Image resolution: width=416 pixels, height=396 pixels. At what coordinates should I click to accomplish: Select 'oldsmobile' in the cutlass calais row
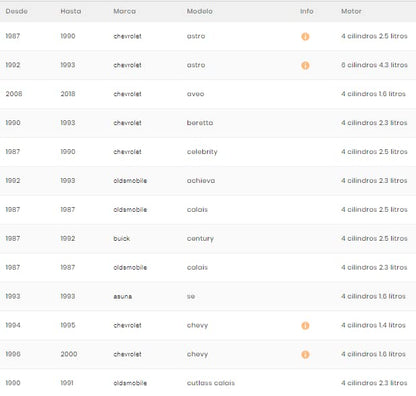click(x=130, y=383)
